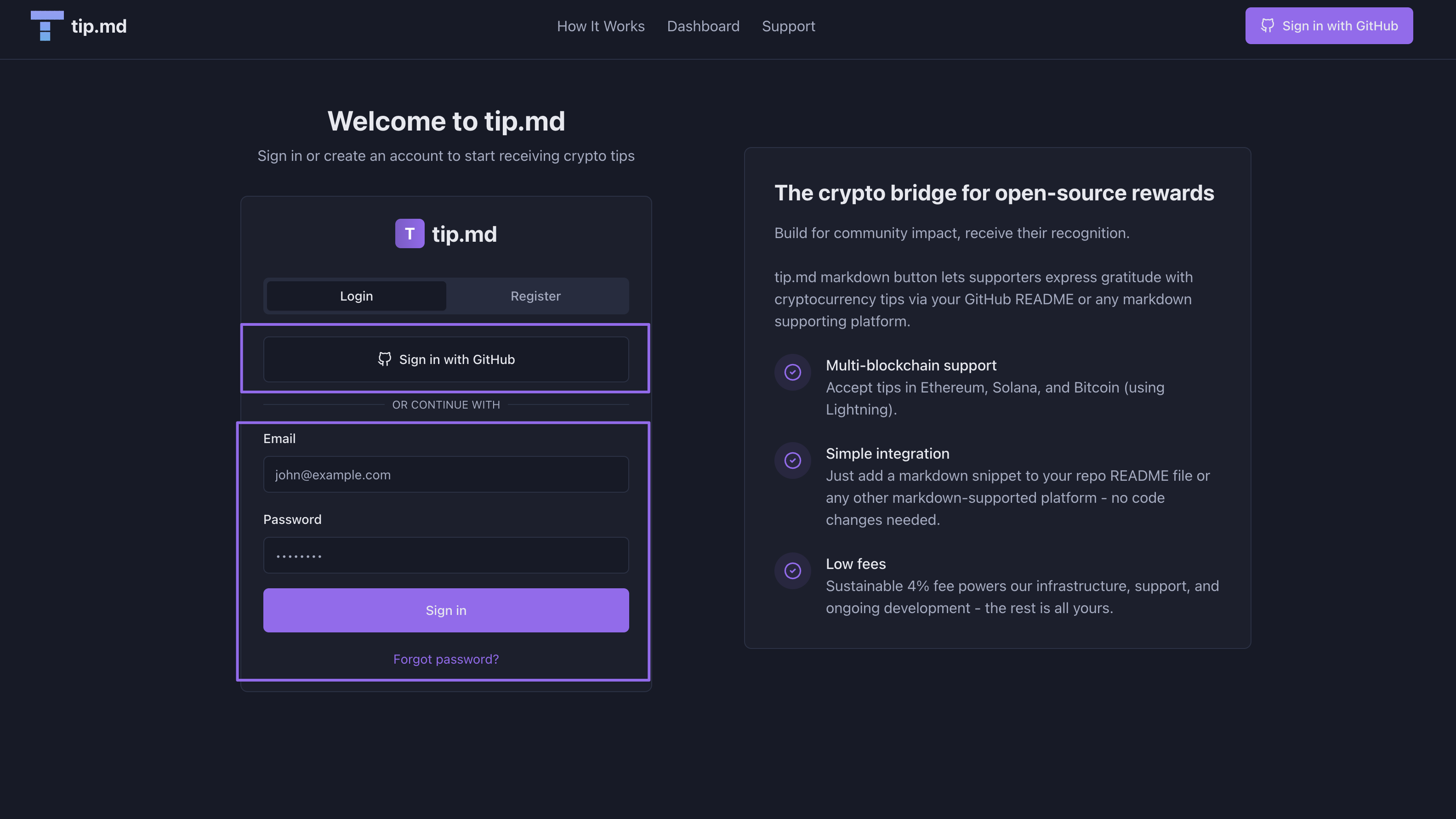Click checkmark icon beside Low fees
Viewport: 1456px width, 819px height.
[x=792, y=571]
